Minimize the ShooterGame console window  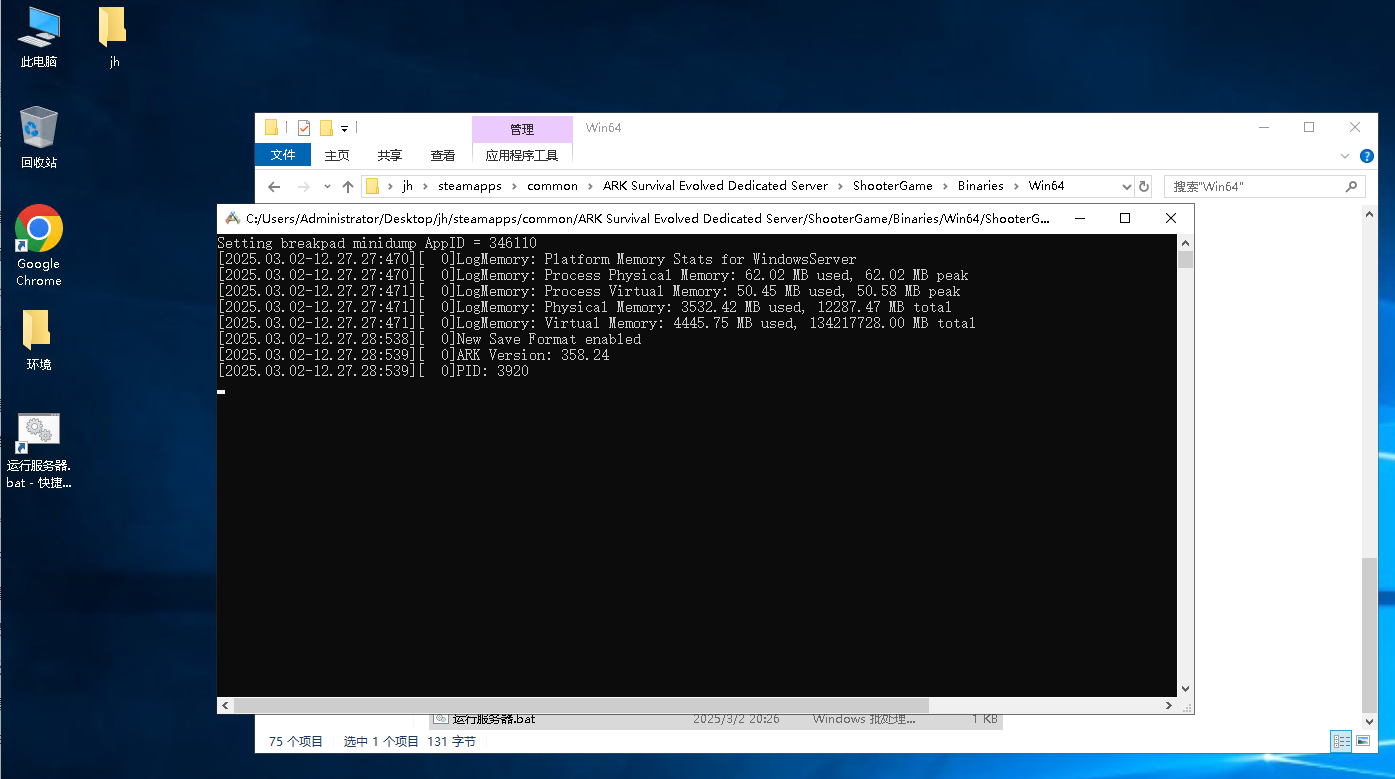tap(1079, 218)
